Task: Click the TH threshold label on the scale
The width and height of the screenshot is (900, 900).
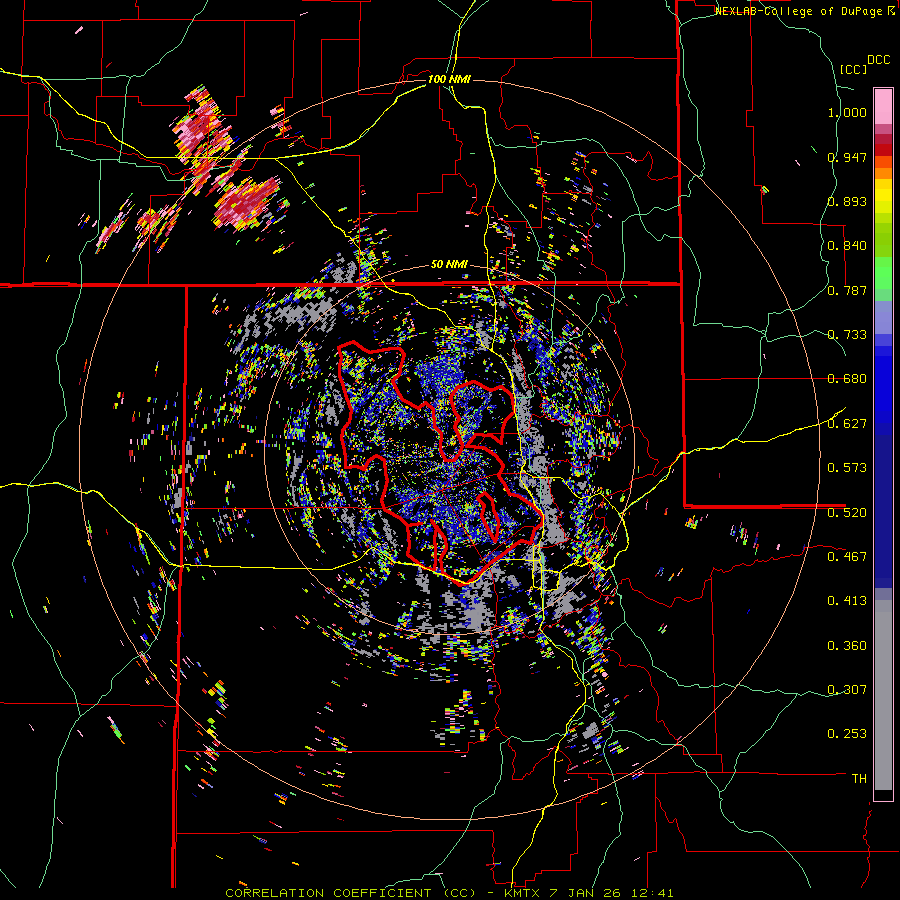Action: pyautogui.click(x=859, y=779)
